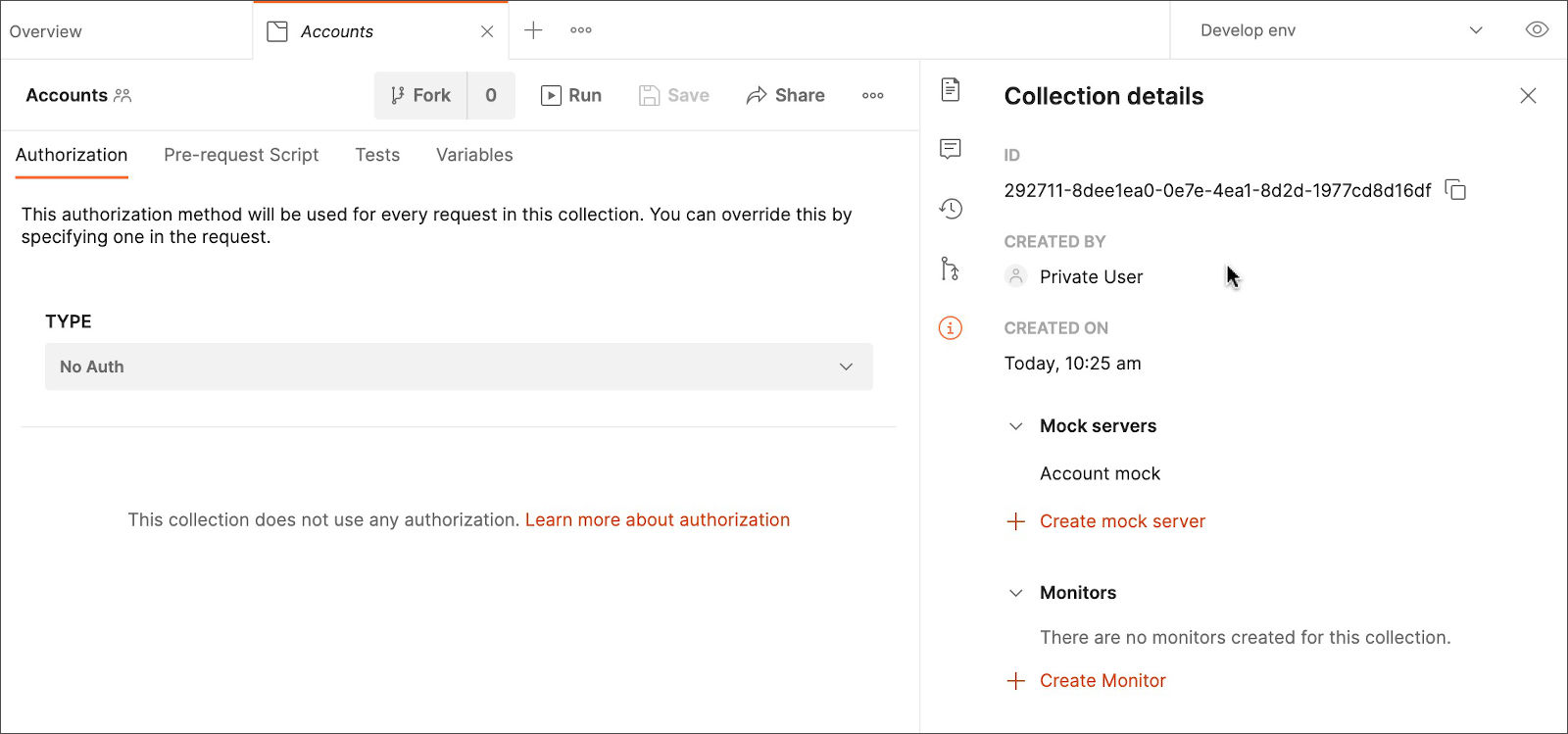This screenshot has height=734, width=1568.
Task: Open the Comments icon in right sidebar
Action: (950, 149)
